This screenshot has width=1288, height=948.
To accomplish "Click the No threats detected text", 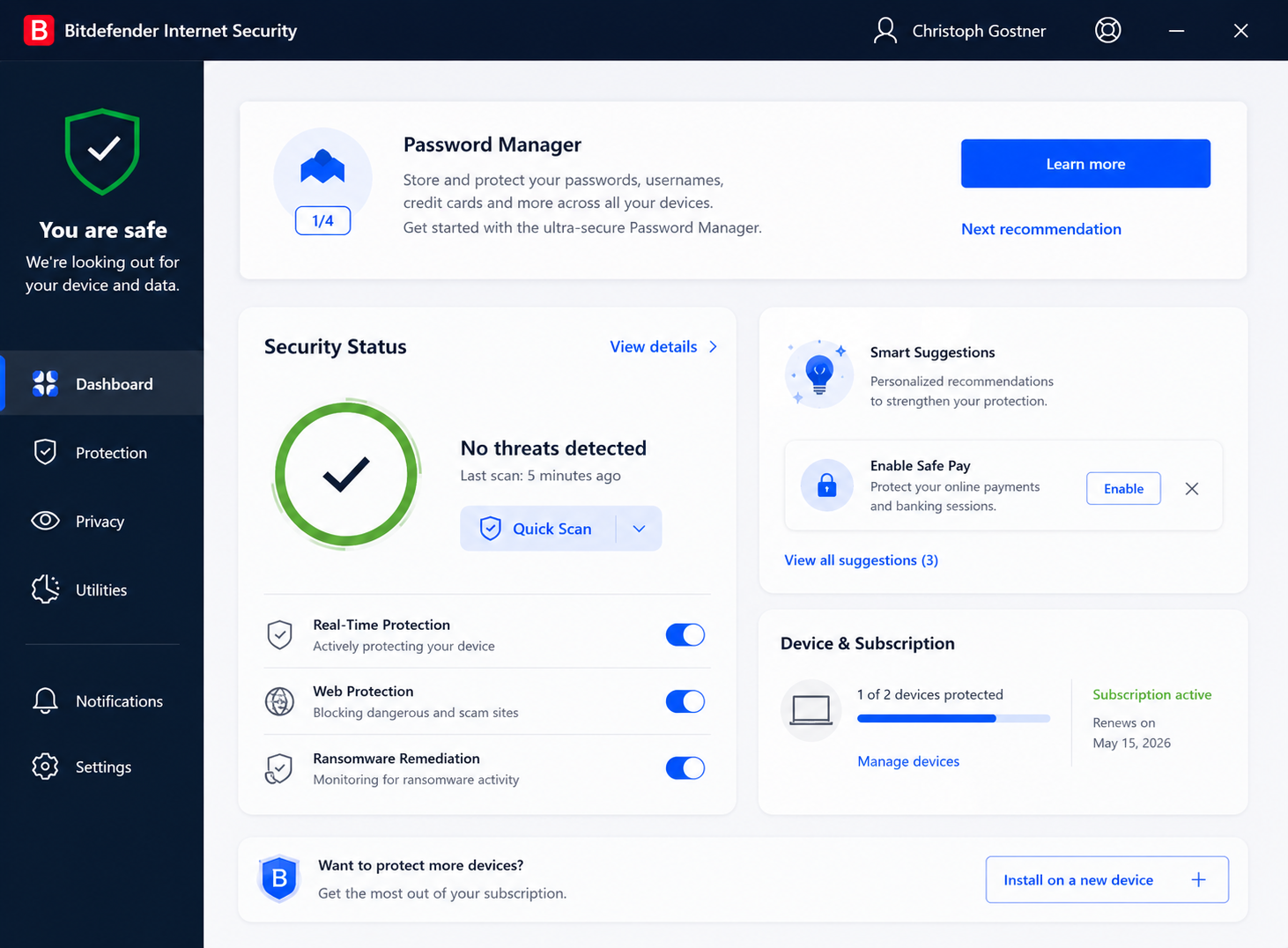I will (x=553, y=448).
